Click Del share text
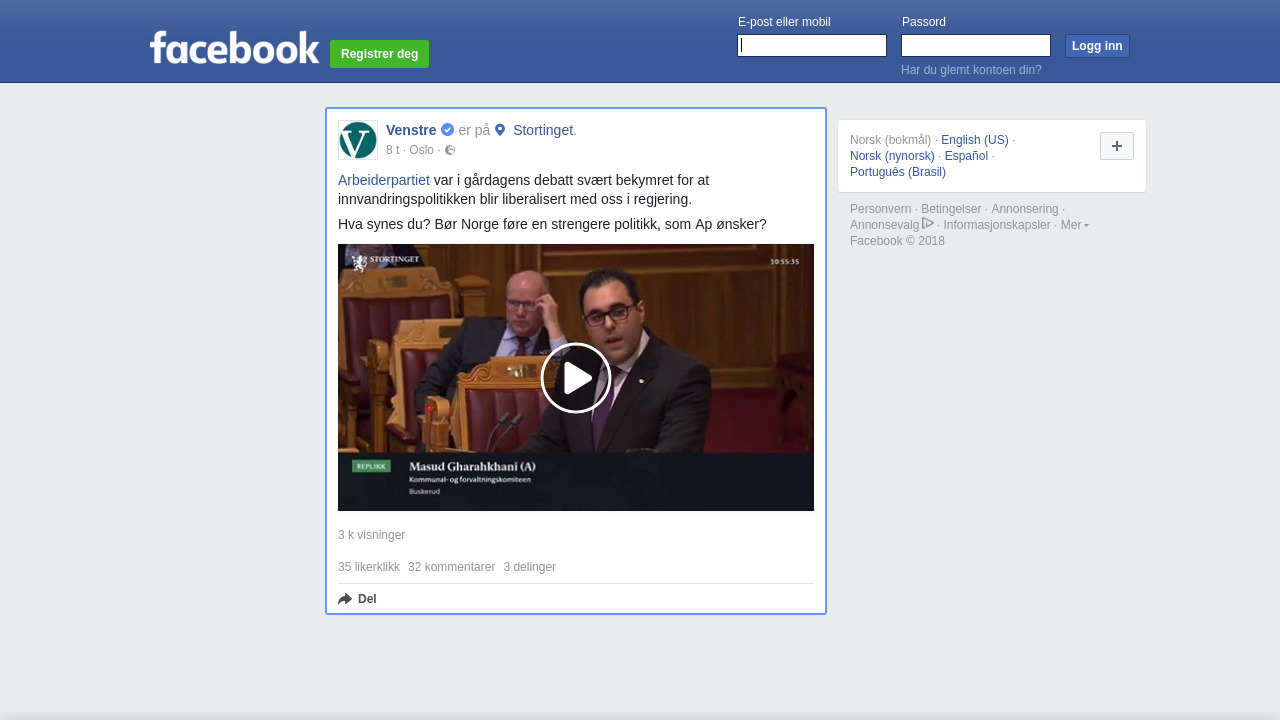Image resolution: width=1280 pixels, height=720 pixels. (367, 599)
